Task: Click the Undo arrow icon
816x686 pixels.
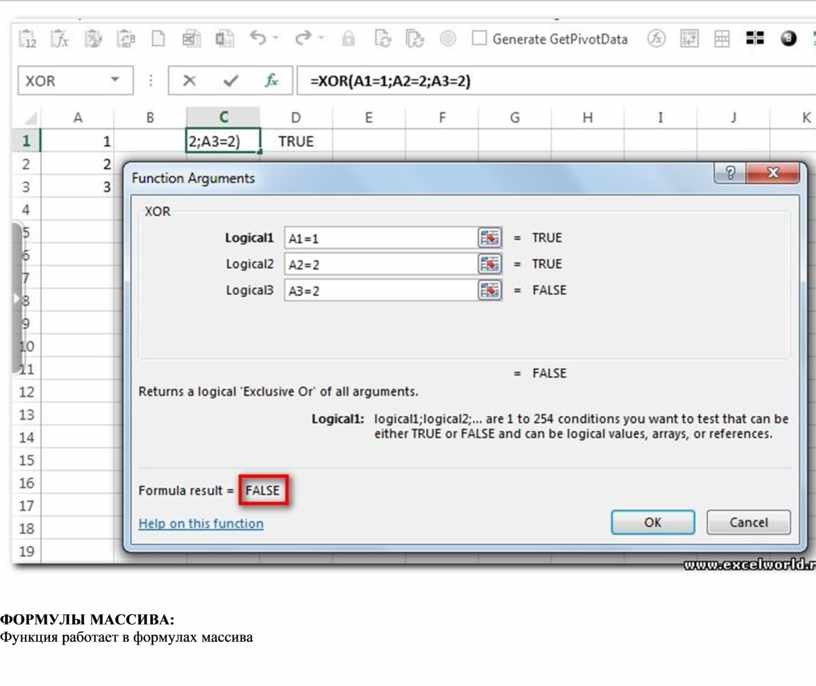Action: click(258, 39)
